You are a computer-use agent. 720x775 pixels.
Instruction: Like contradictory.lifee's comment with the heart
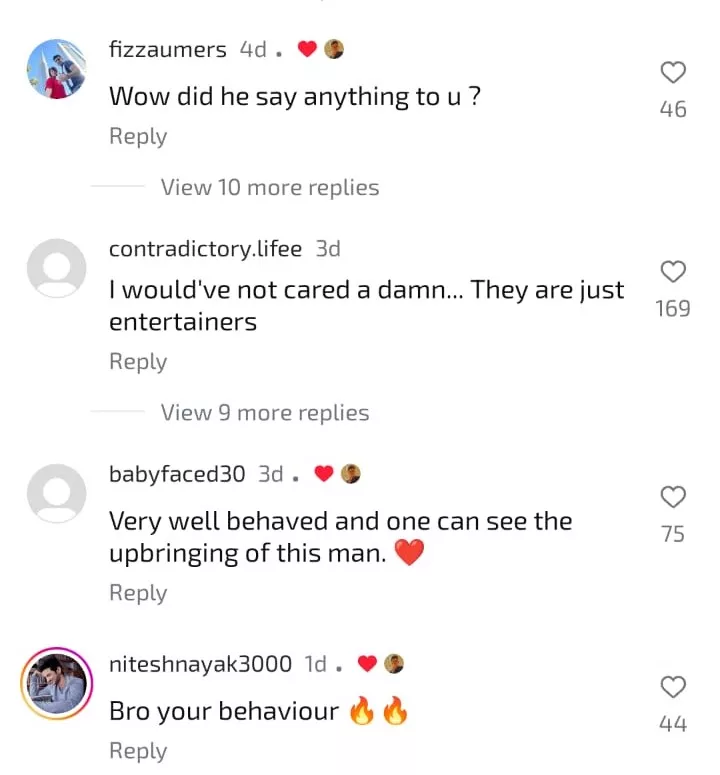[674, 271]
